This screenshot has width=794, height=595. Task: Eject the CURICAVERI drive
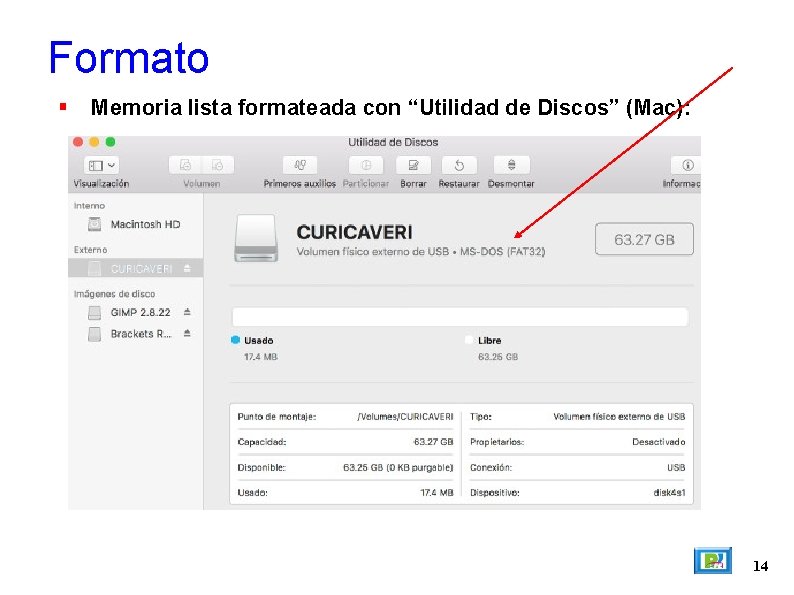point(187,268)
